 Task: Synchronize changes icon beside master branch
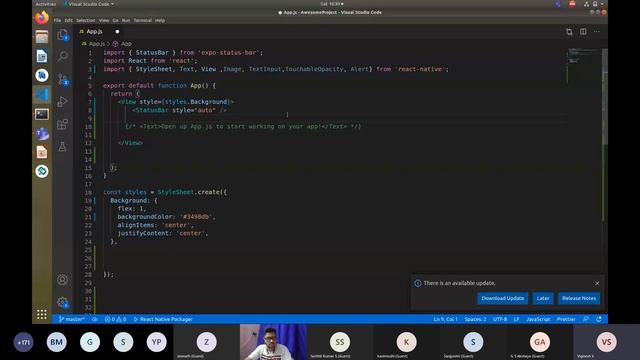click(95, 319)
